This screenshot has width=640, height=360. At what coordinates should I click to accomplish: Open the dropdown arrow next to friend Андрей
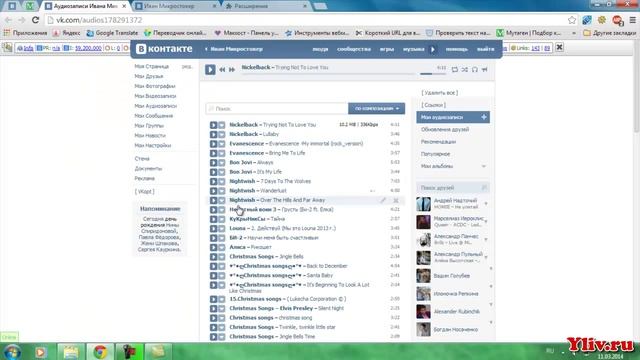pos(486,203)
